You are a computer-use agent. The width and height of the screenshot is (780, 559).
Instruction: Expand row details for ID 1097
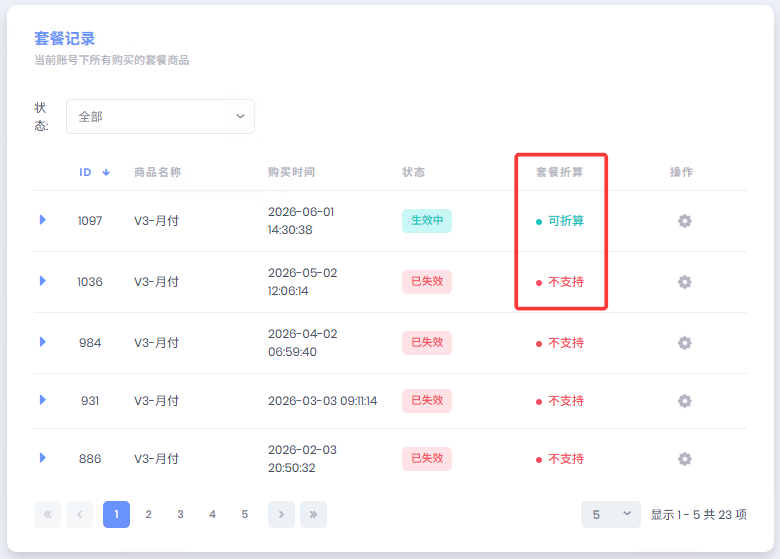43,220
